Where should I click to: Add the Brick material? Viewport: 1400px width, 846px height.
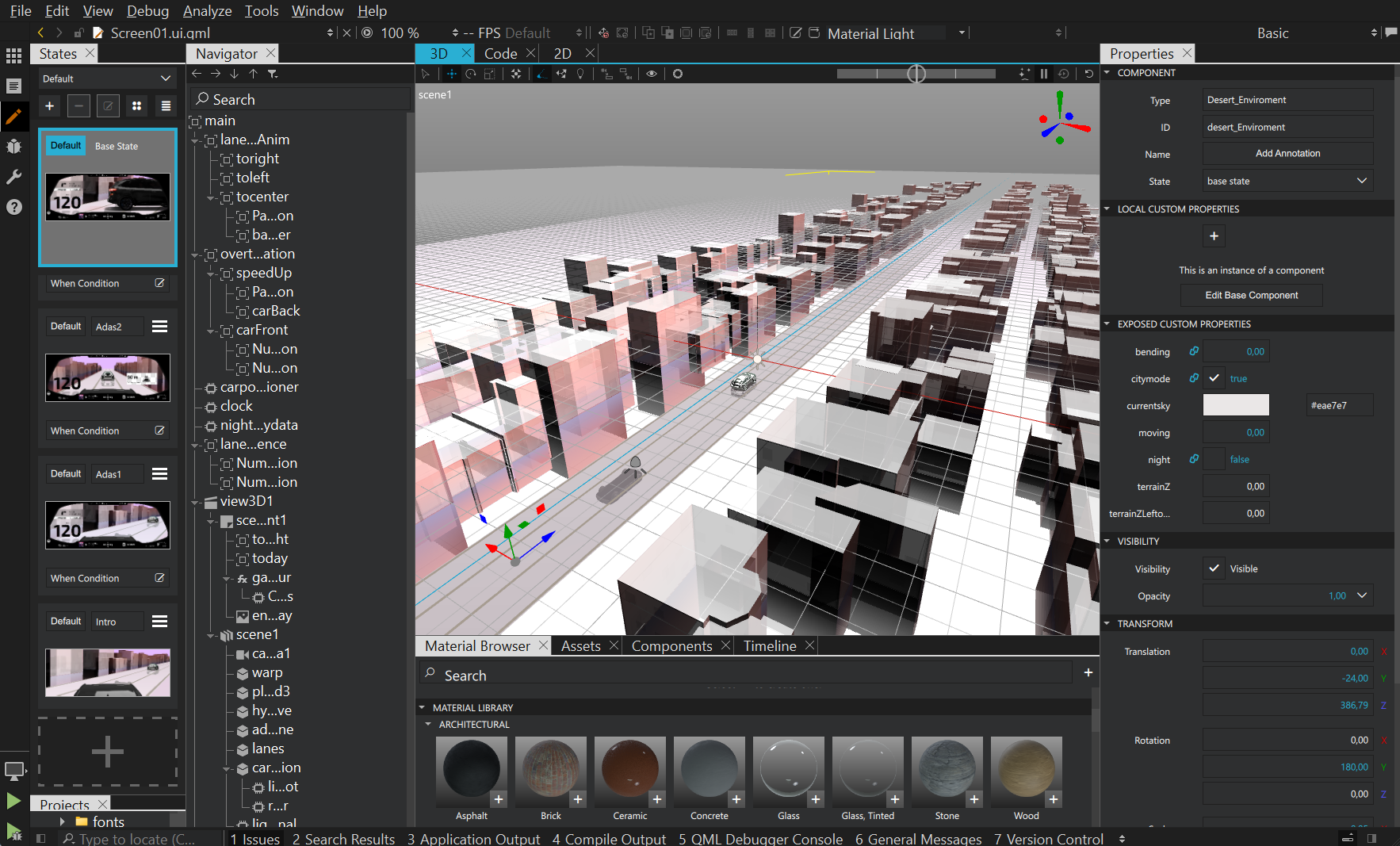(x=577, y=799)
